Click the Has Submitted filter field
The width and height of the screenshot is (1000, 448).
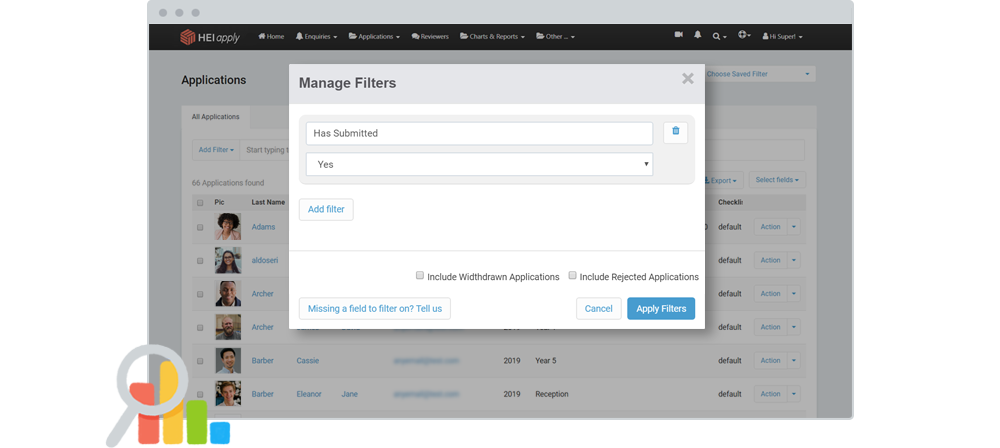479,133
